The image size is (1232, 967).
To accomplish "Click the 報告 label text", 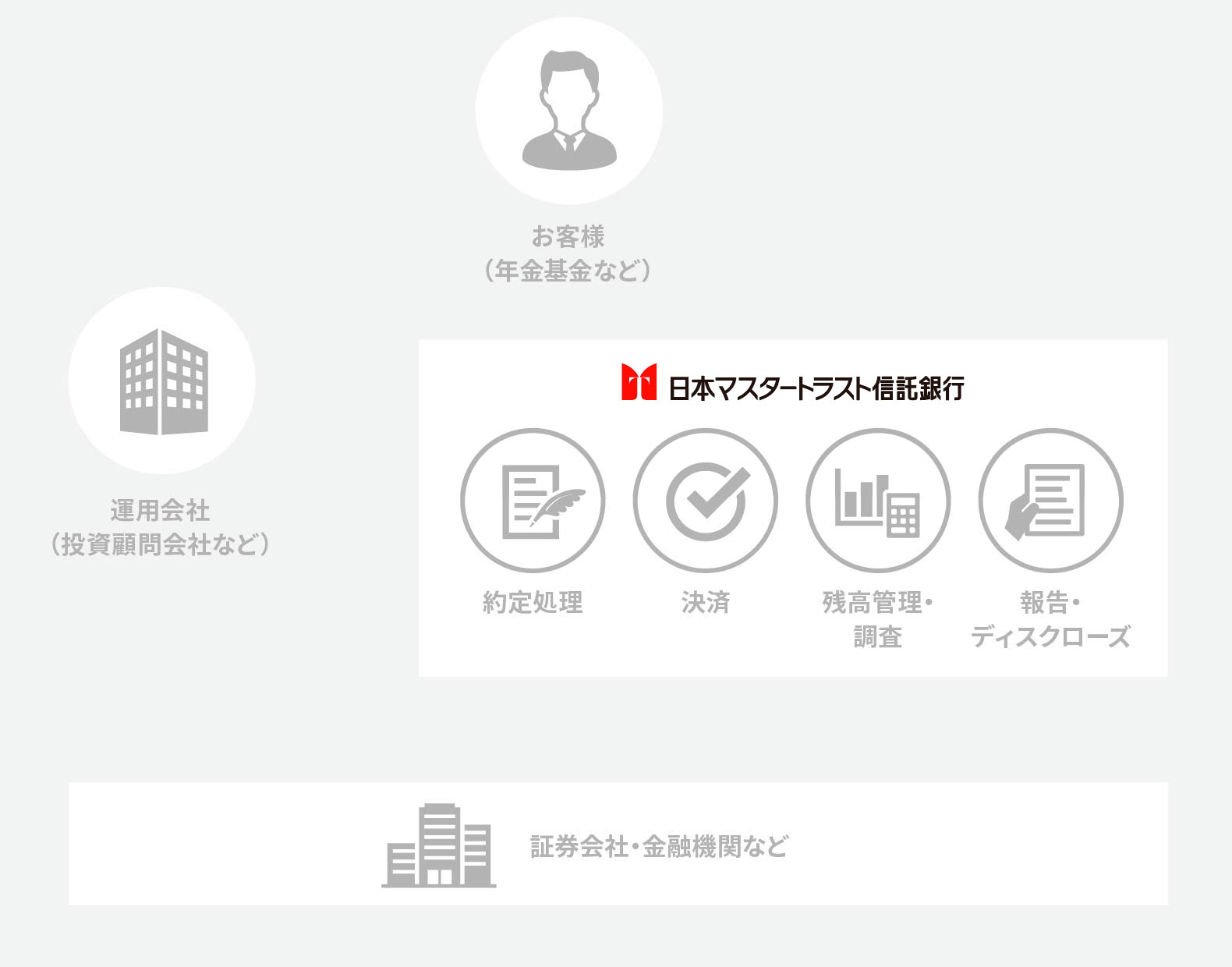I will (x=1045, y=602).
